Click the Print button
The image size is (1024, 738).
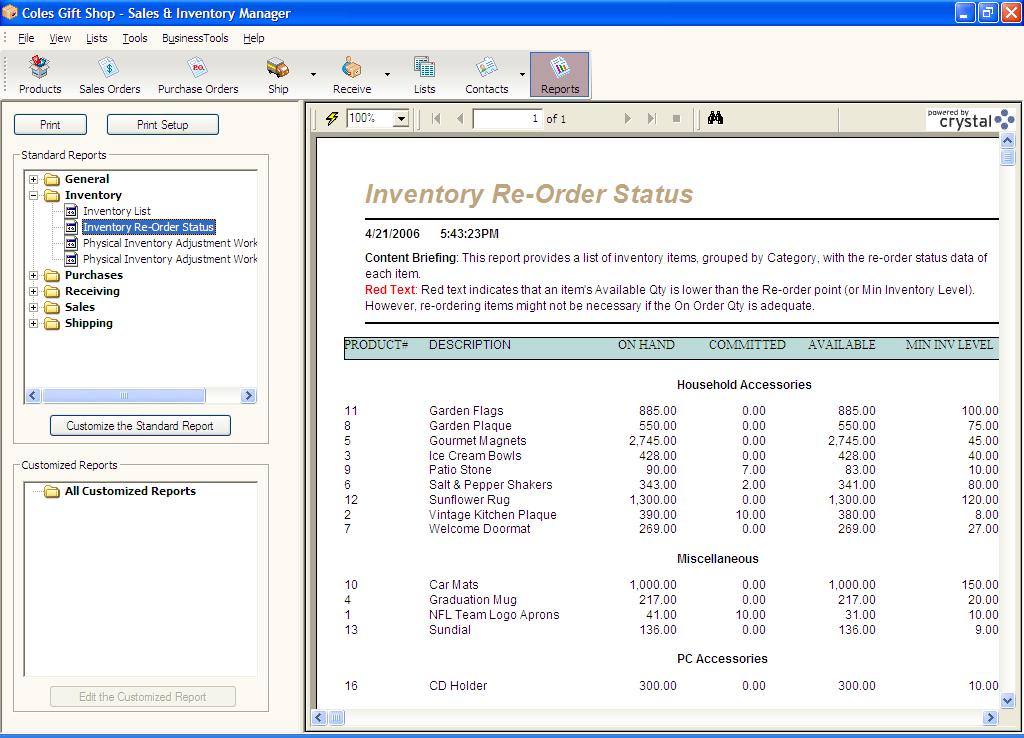click(x=50, y=125)
